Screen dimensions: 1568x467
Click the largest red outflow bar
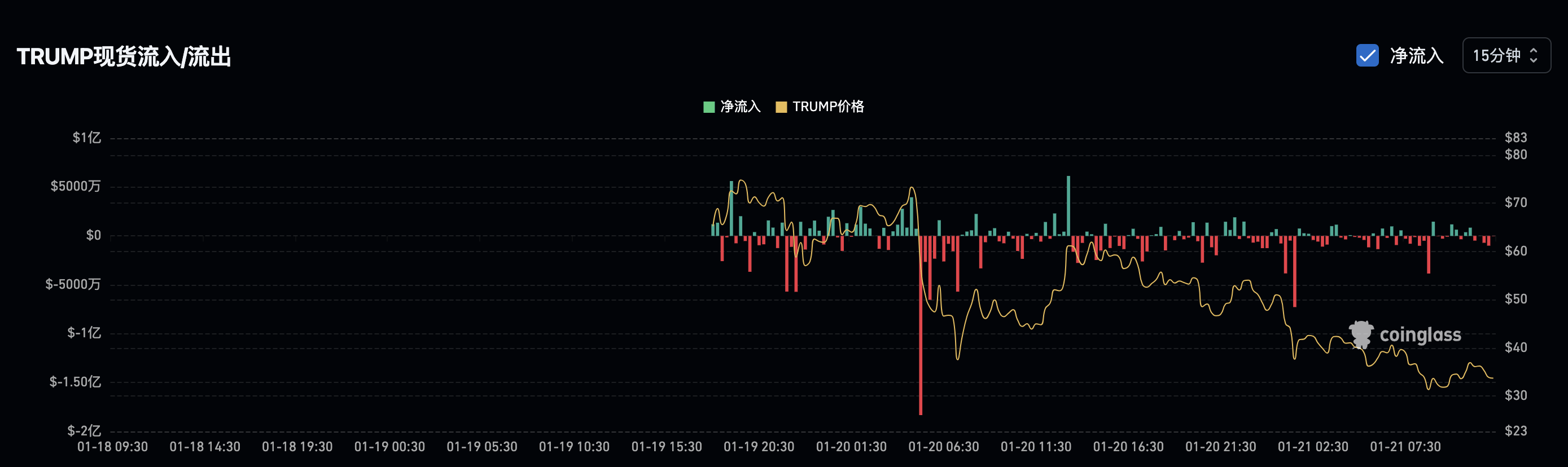921,325
